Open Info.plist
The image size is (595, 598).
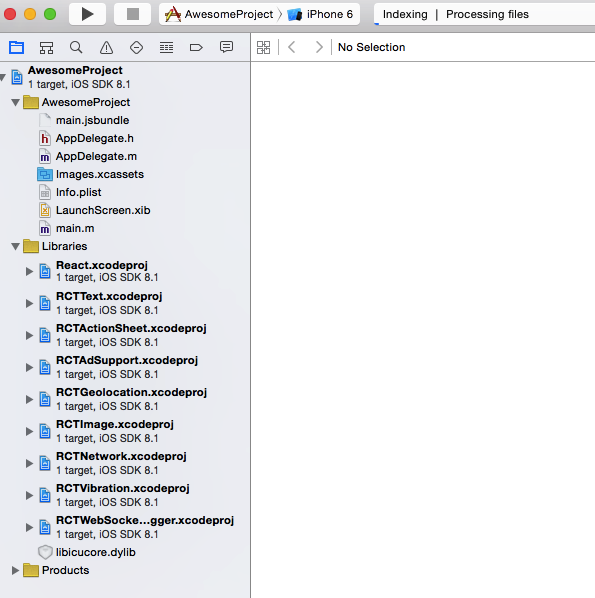(79, 192)
